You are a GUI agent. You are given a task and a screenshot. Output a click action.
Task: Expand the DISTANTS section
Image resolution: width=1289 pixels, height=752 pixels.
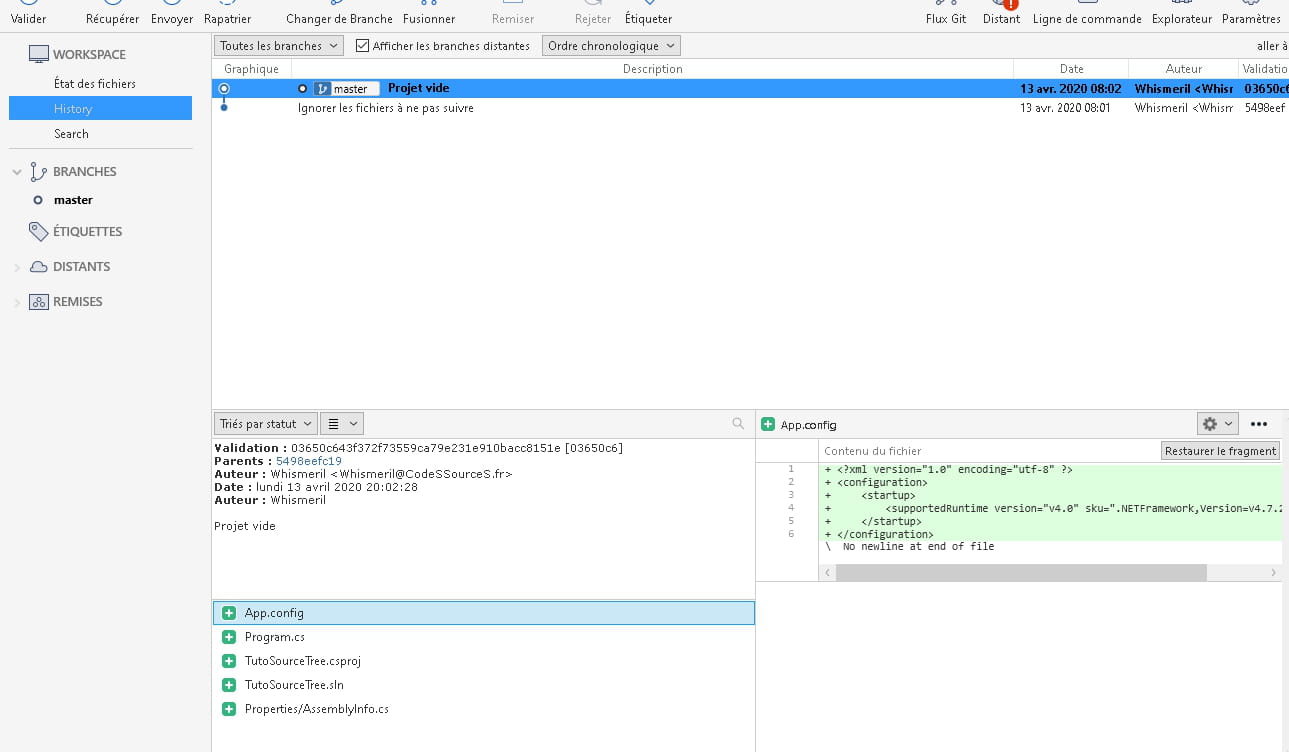click(17, 267)
